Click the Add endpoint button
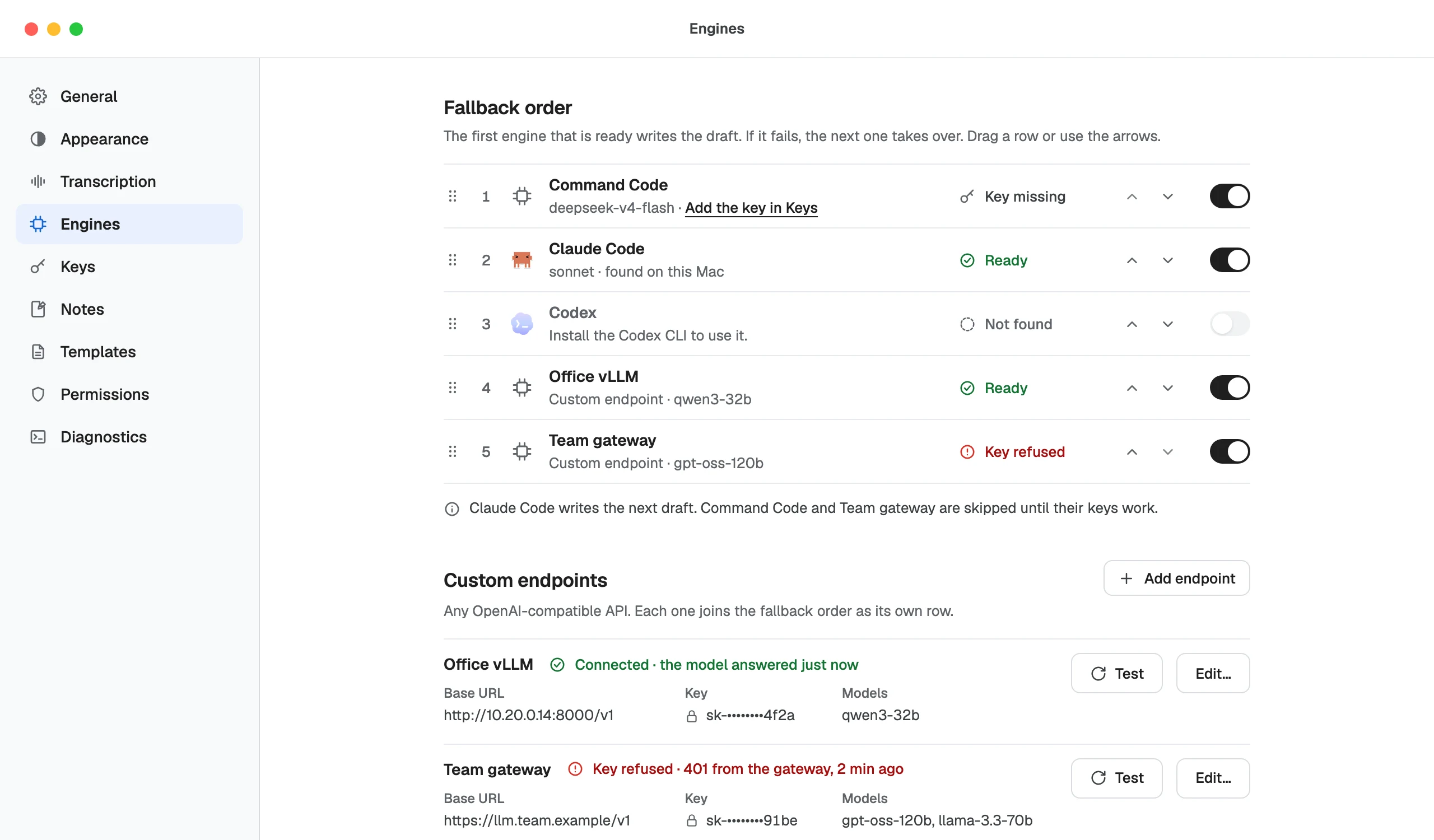 1176,578
